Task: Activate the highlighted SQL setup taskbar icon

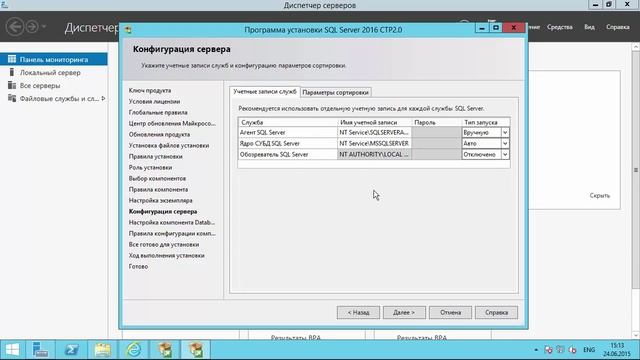Action: pyautogui.click(x=196, y=350)
